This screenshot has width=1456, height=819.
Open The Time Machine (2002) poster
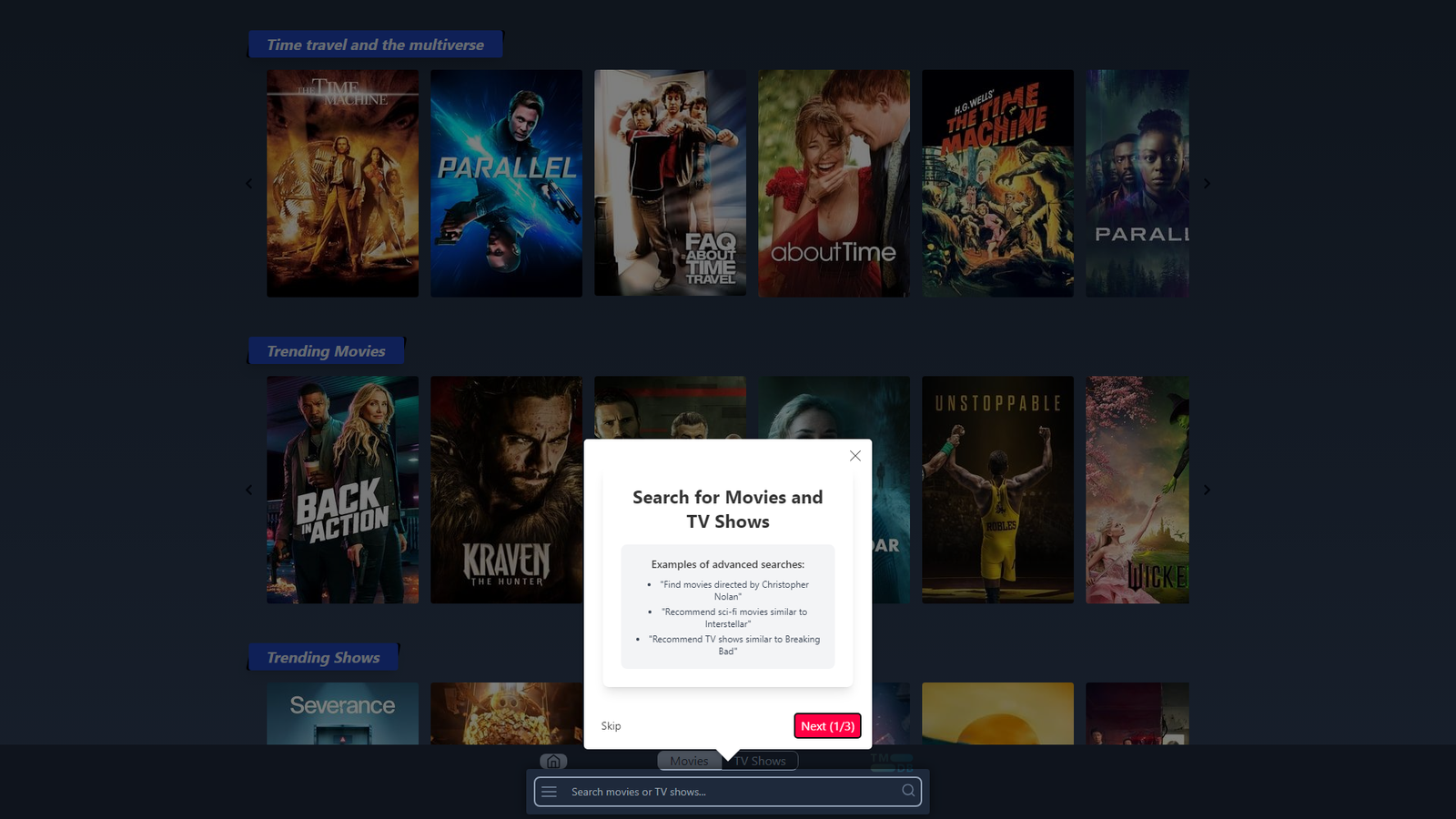[342, 184]
